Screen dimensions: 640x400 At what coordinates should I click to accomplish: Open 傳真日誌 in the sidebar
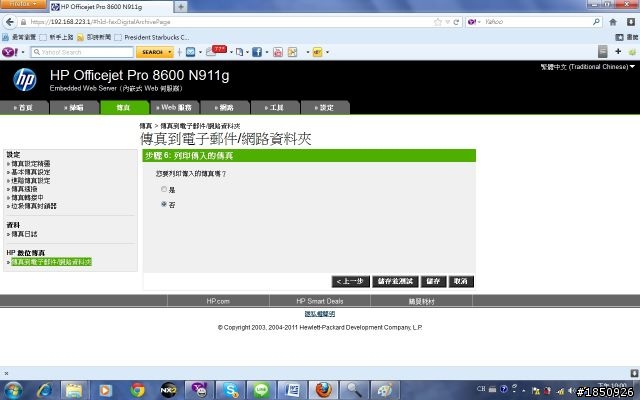(24, 234)
